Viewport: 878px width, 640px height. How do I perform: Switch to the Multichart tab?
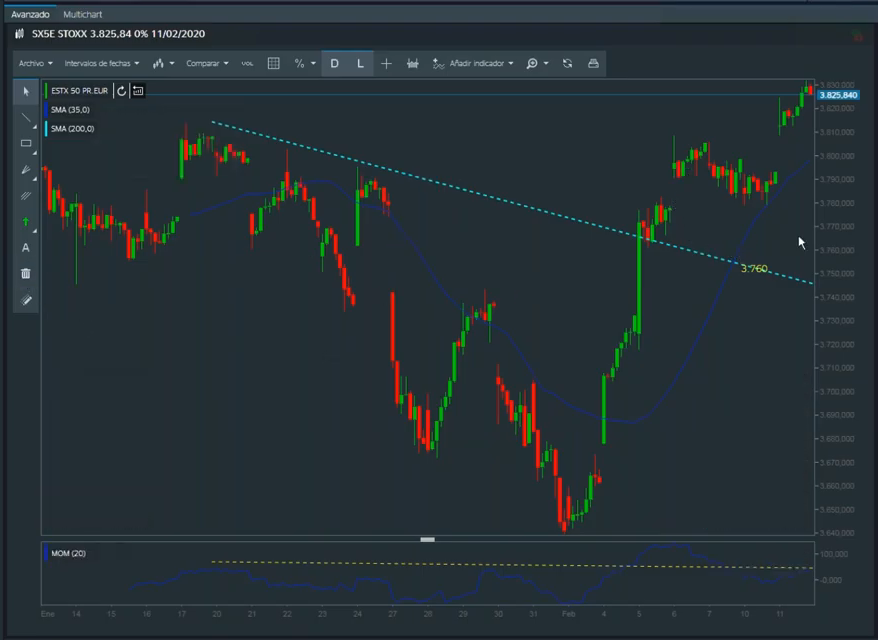(x=82, y=15)
